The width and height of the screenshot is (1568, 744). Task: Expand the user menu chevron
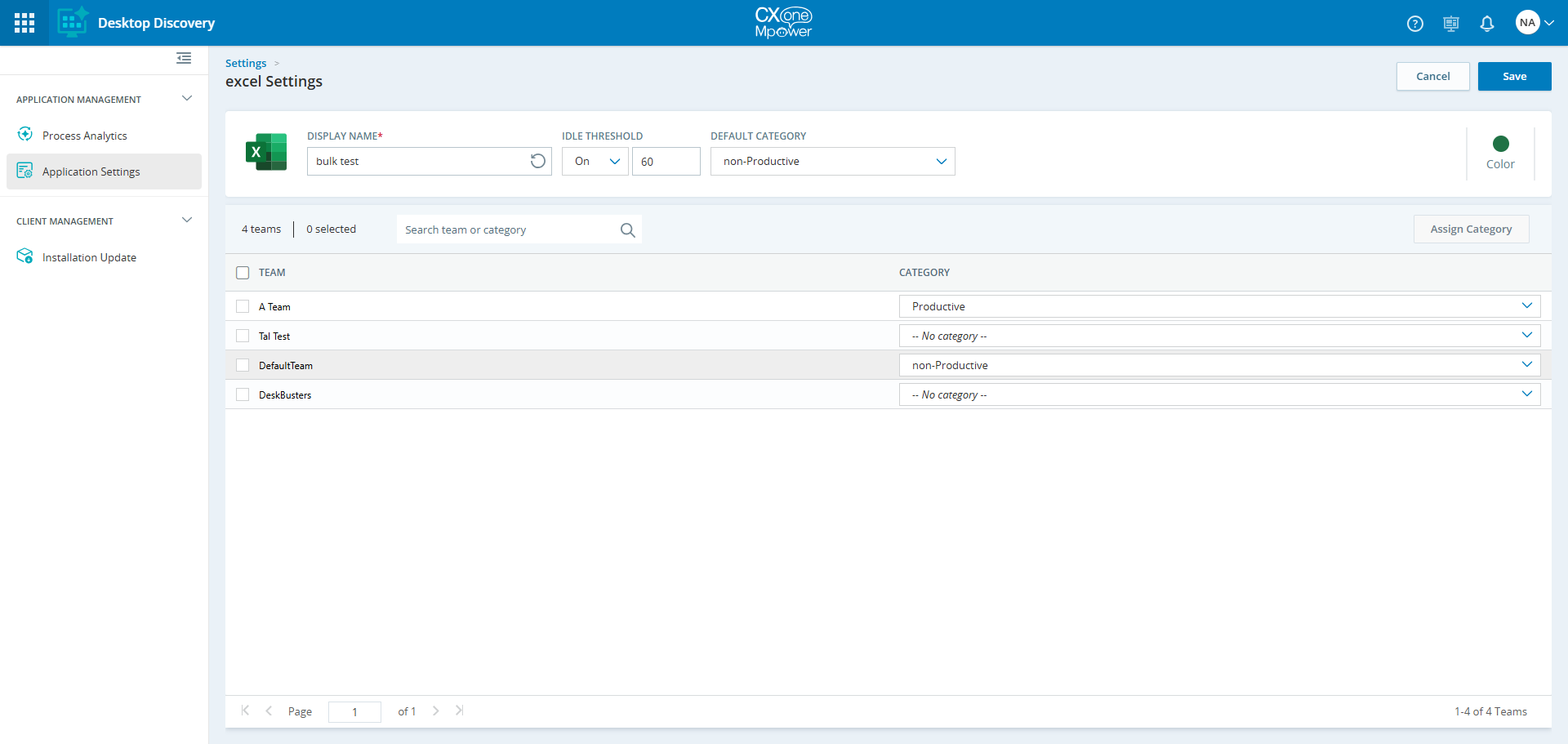(1549, 23)
